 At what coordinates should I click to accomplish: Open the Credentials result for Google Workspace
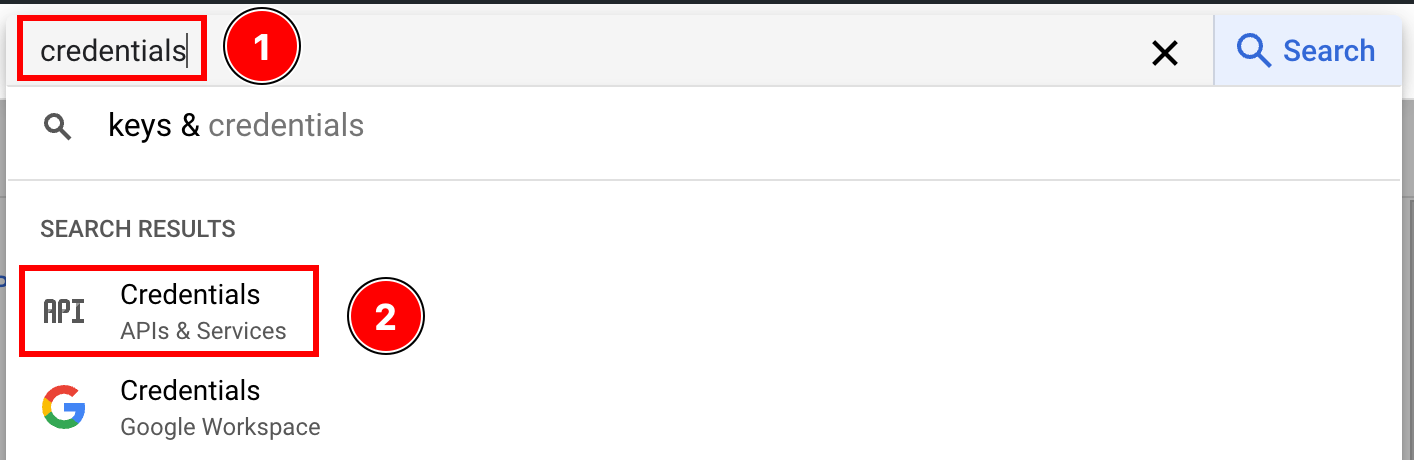[190, 391]
